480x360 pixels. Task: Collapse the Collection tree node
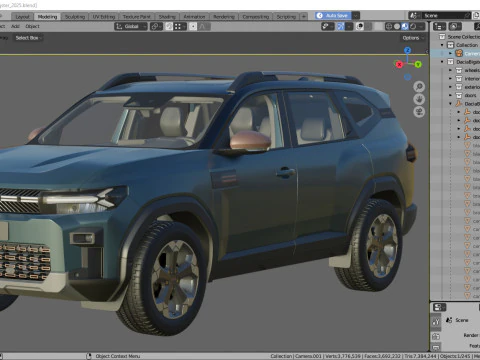coord(442,45)
